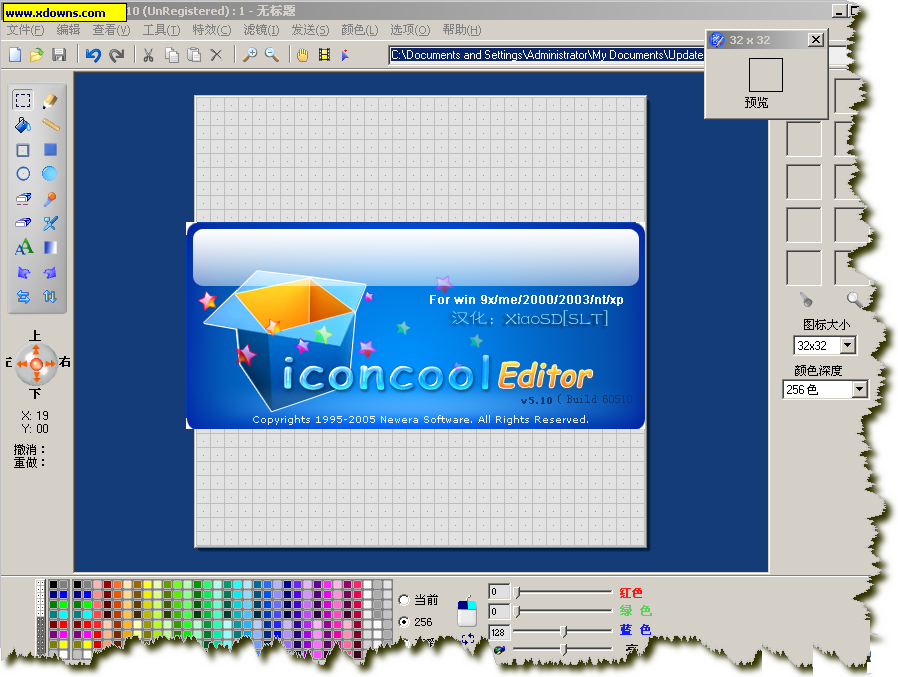The width and height of the screenshot is (898, 677).
Task: Select the gradient fill tool
Action: (50, 247)
